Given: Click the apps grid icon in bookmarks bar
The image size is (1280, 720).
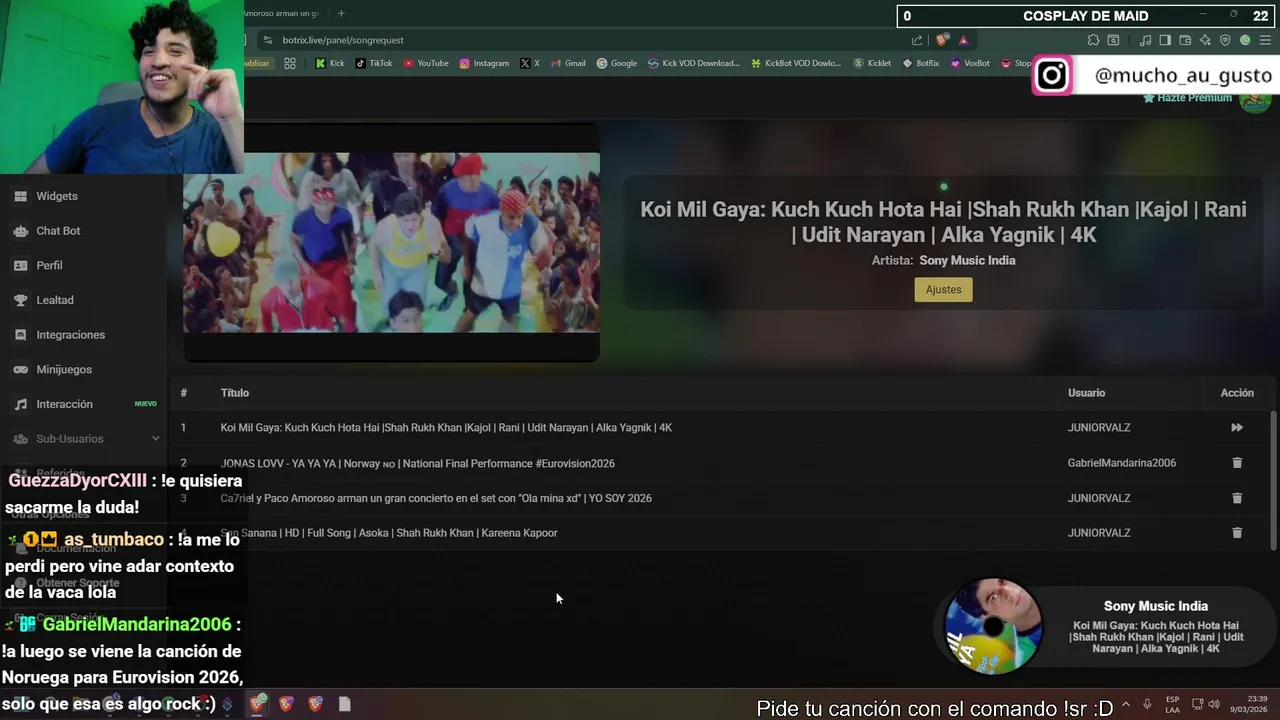Looking at the screenshot, I should [x=290, y=63].
